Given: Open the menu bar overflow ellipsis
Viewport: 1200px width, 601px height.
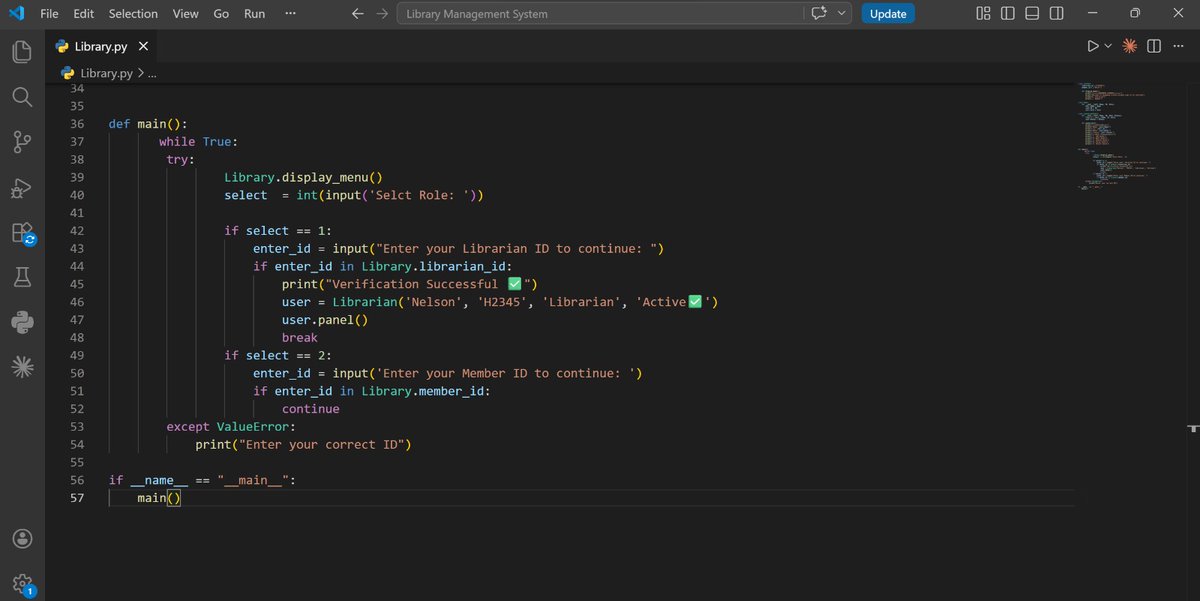Looking at the screenshot, I should pos(290,14).
